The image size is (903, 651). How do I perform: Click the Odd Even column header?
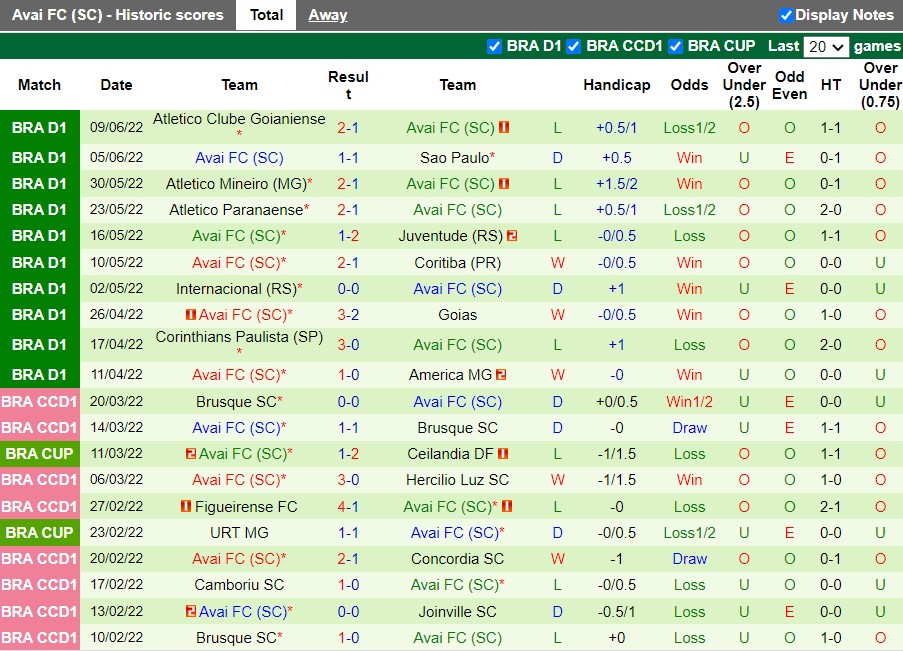[790, 85]
